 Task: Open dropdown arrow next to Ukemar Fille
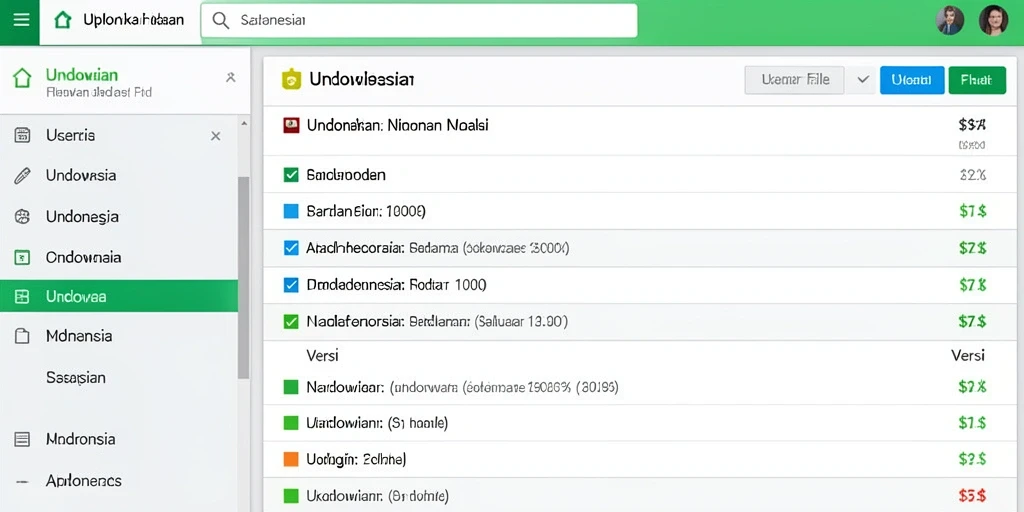point(863,80)
